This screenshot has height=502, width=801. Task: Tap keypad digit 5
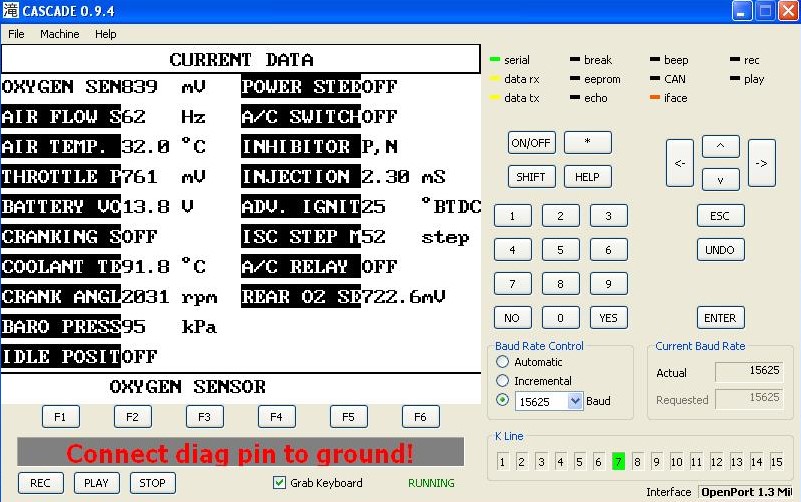click(x=560, y=250)
